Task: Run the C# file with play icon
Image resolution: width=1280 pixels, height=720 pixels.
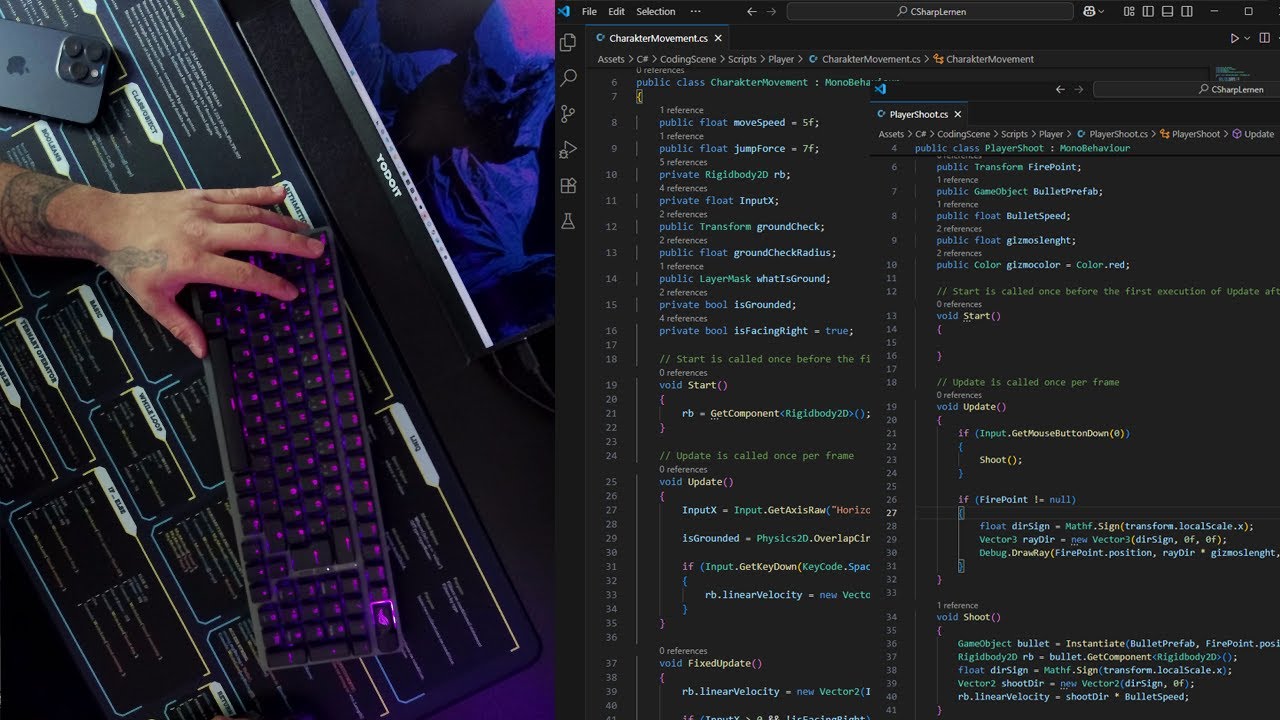Action: (1235, 38)
